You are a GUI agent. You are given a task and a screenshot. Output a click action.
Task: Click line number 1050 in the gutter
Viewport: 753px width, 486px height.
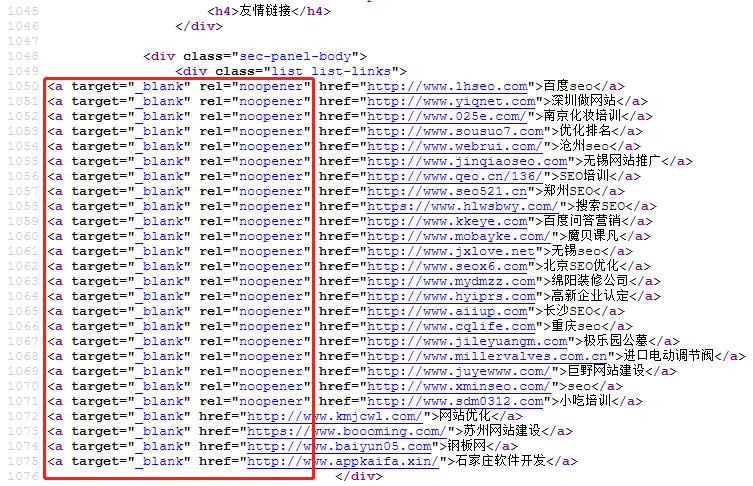click(x=20, y=87)
